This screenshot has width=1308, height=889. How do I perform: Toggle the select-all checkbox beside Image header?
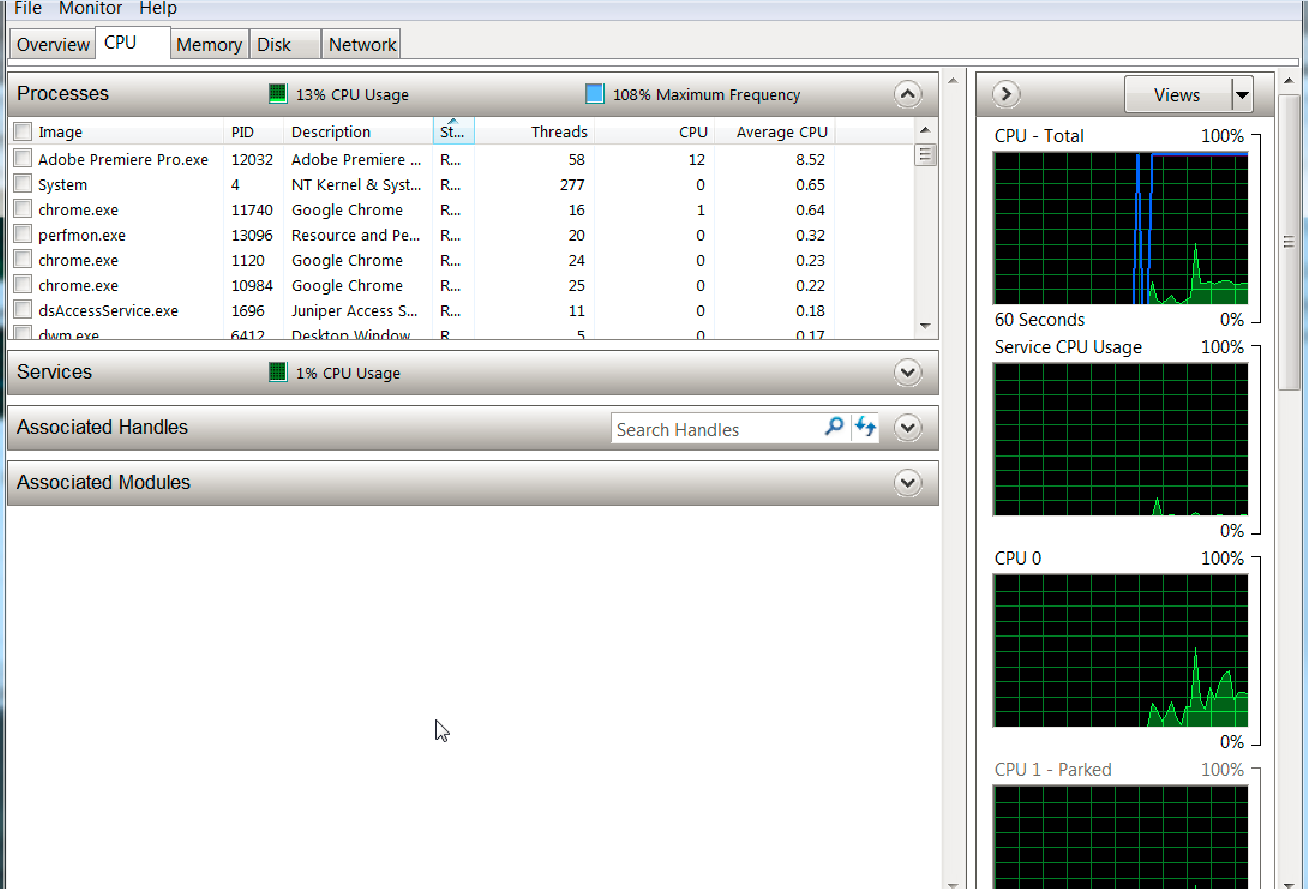pyautogui.click(x=22, y=131)
